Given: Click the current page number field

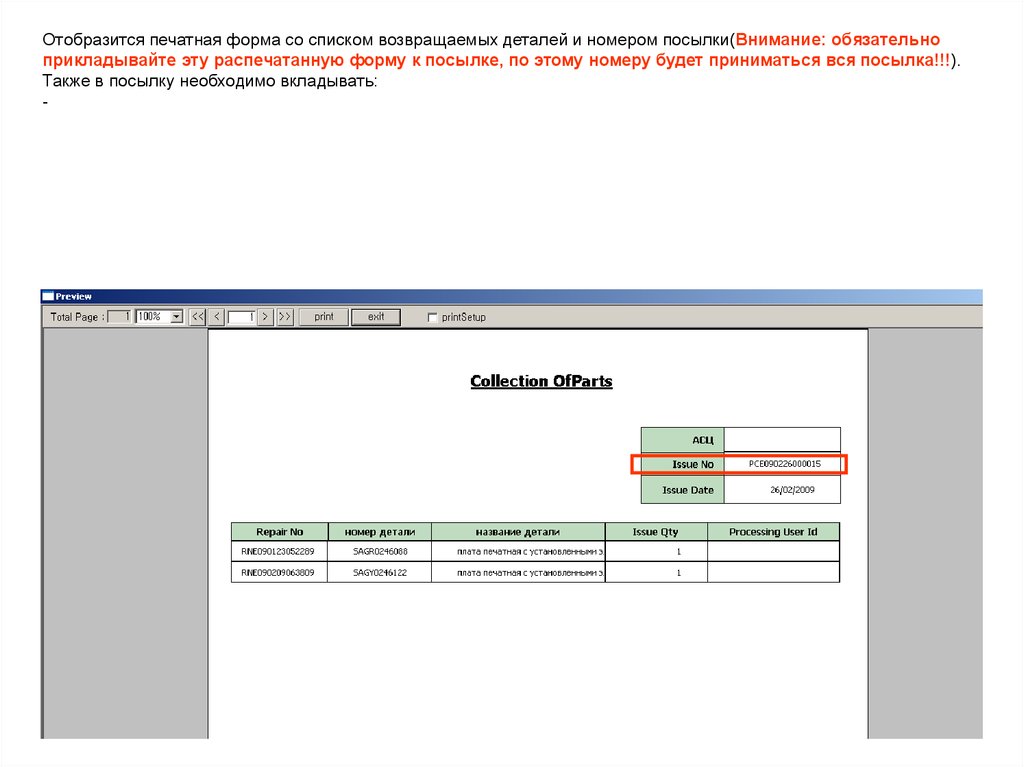Looking at the screenshot, I should [241, 317].
